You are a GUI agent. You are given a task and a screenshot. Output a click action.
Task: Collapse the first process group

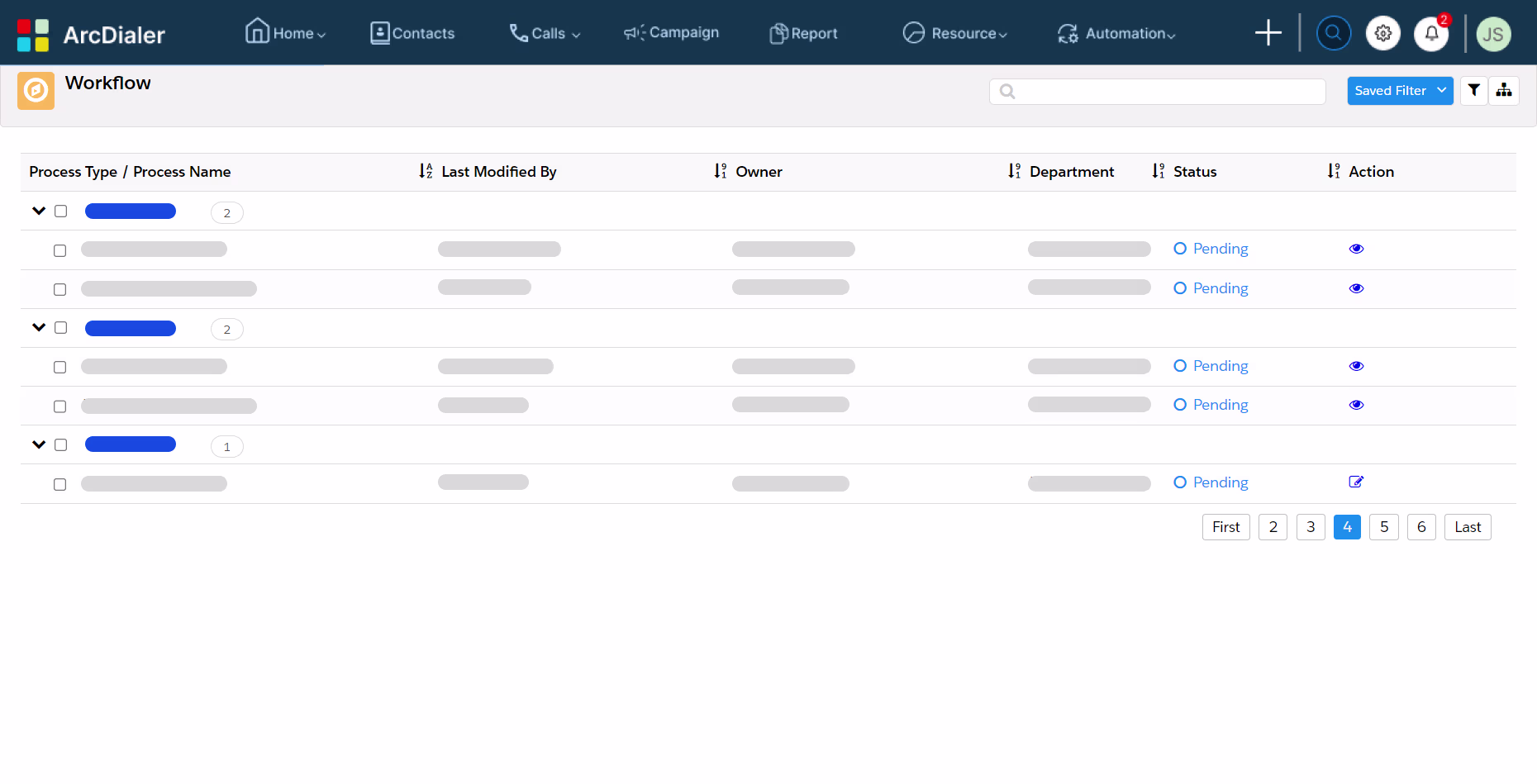[x=39, y=211]
